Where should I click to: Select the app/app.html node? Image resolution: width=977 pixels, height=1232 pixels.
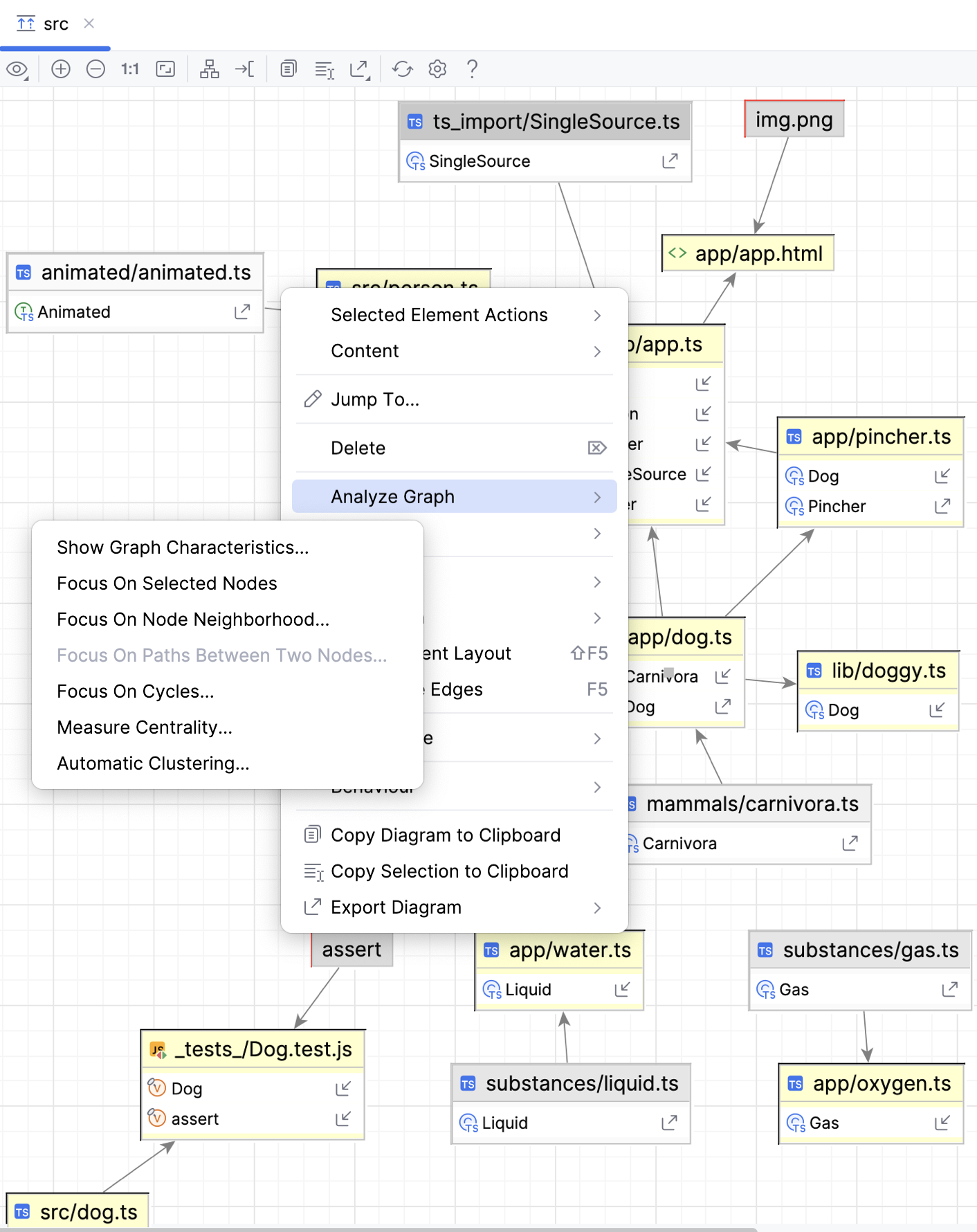point(748,253)
